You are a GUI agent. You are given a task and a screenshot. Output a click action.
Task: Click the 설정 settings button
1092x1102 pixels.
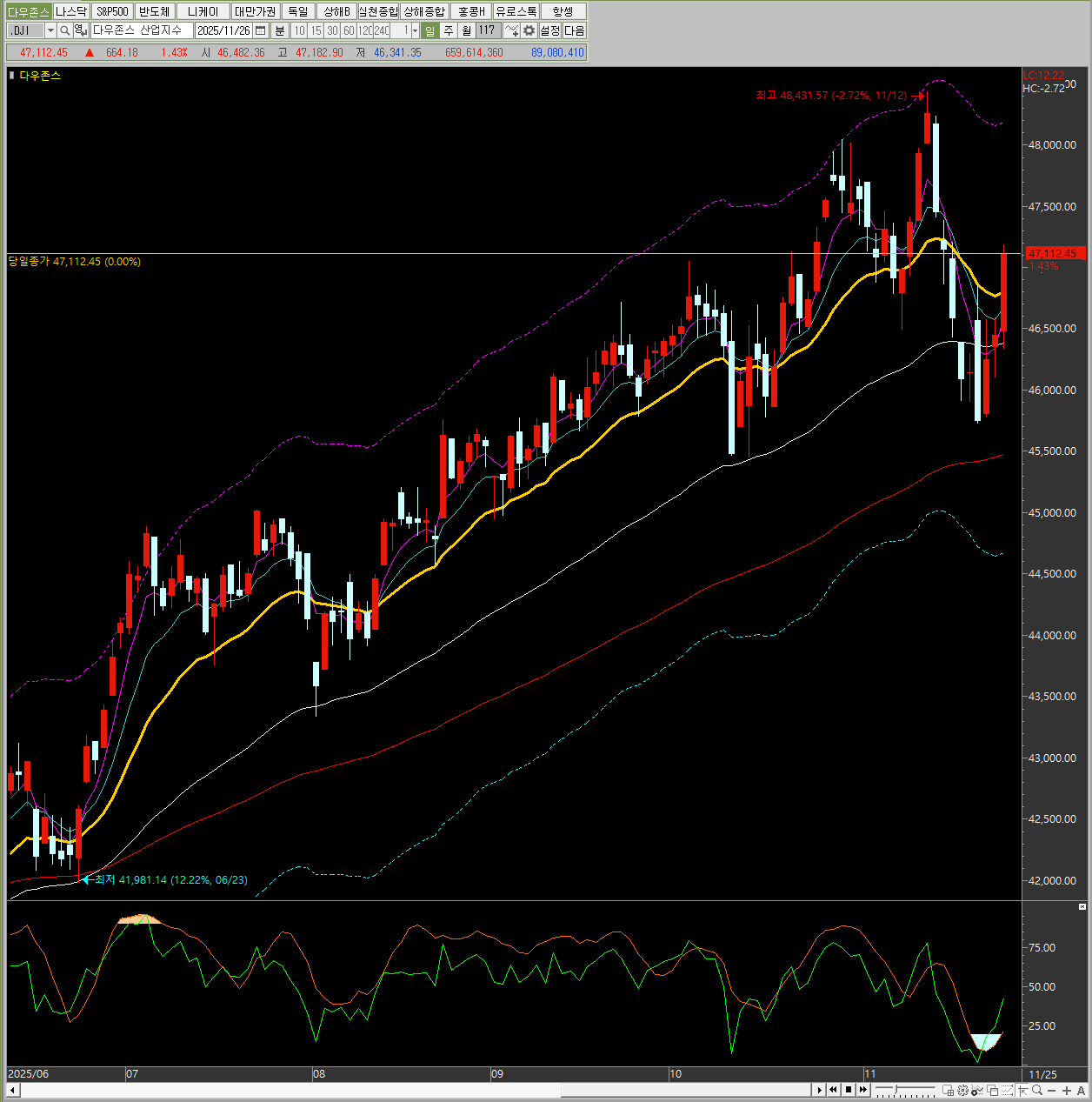[549, 30]
